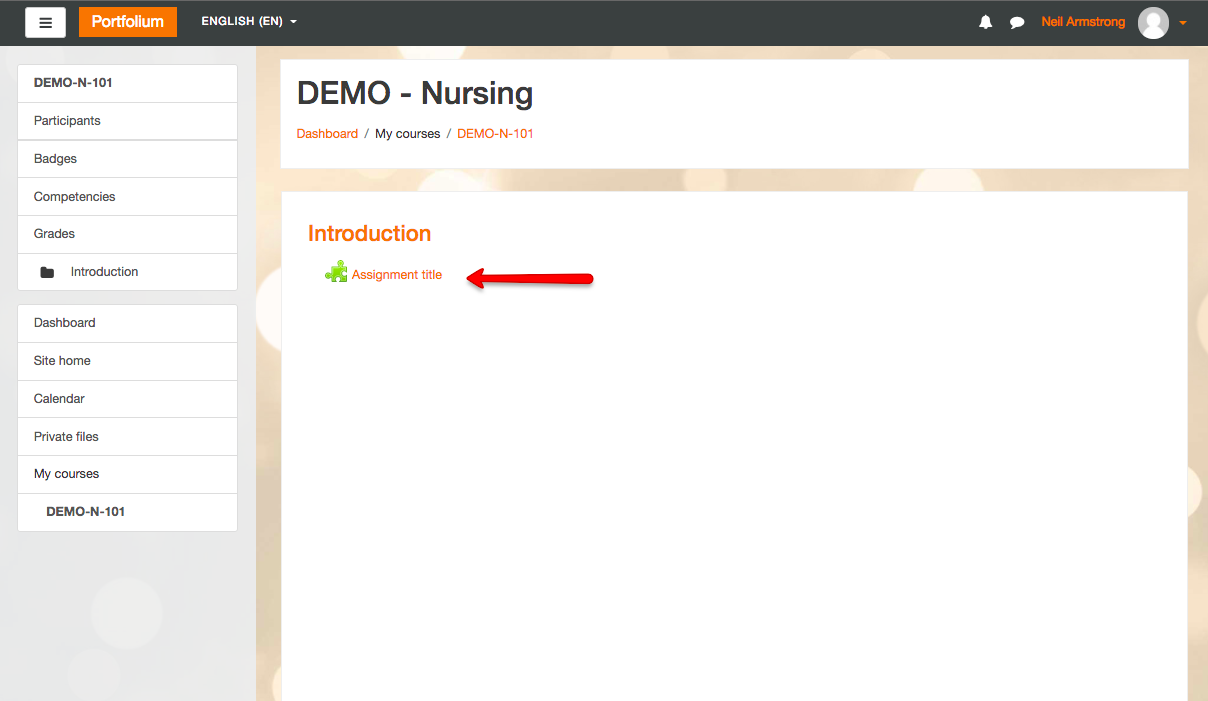Open Dashboard in the sidebar
This screenshot has width=1208, height=701.
pyautogui.click(x=127, y=323)
